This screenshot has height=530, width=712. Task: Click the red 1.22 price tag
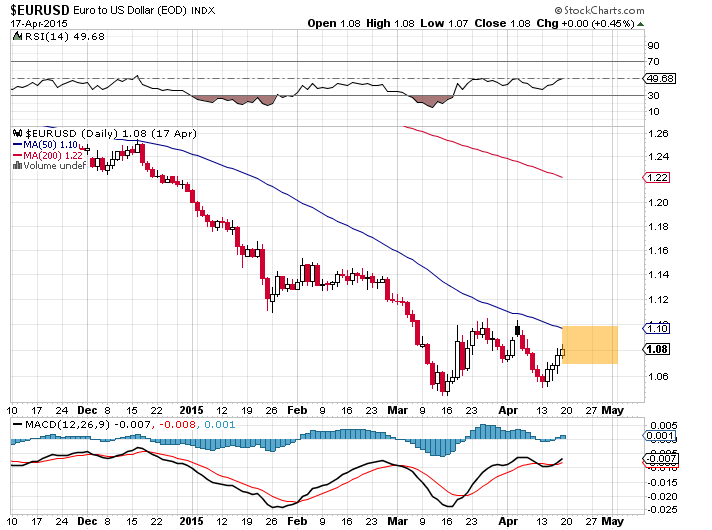tap(655, 177)
